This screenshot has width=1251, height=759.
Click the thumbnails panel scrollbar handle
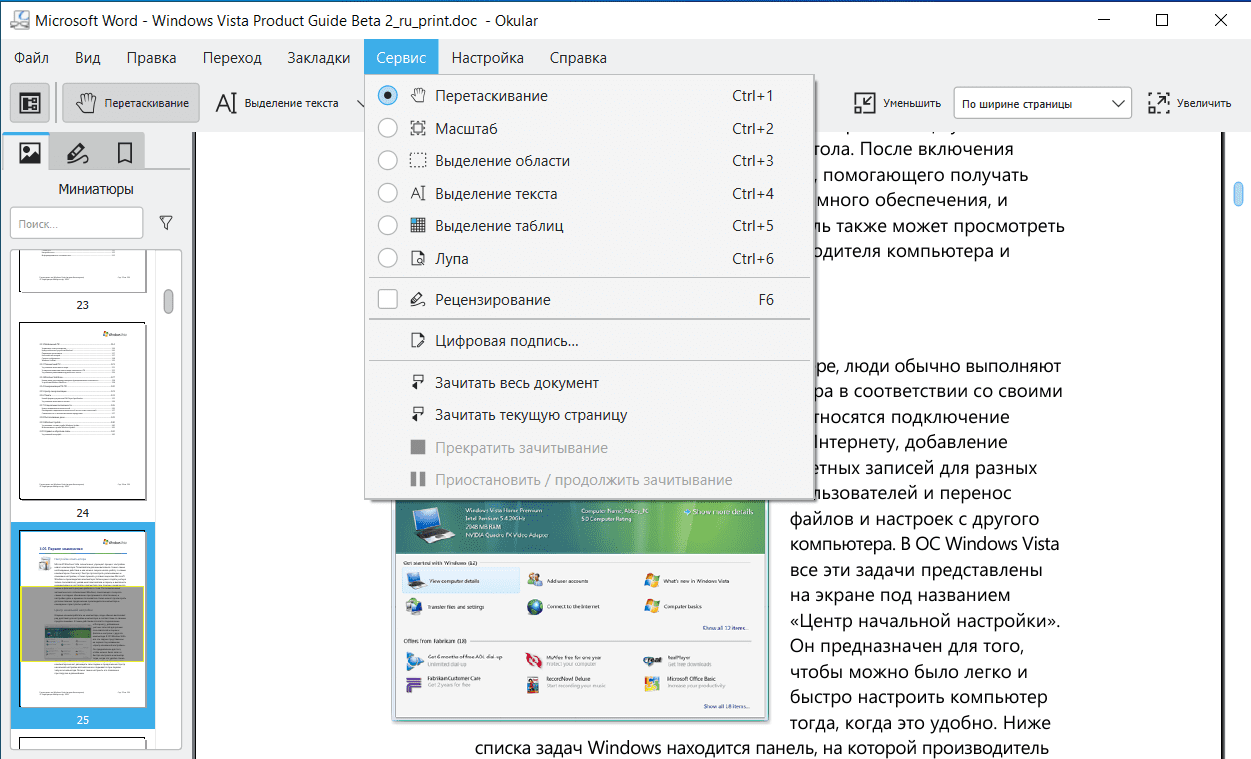point(169,301)
